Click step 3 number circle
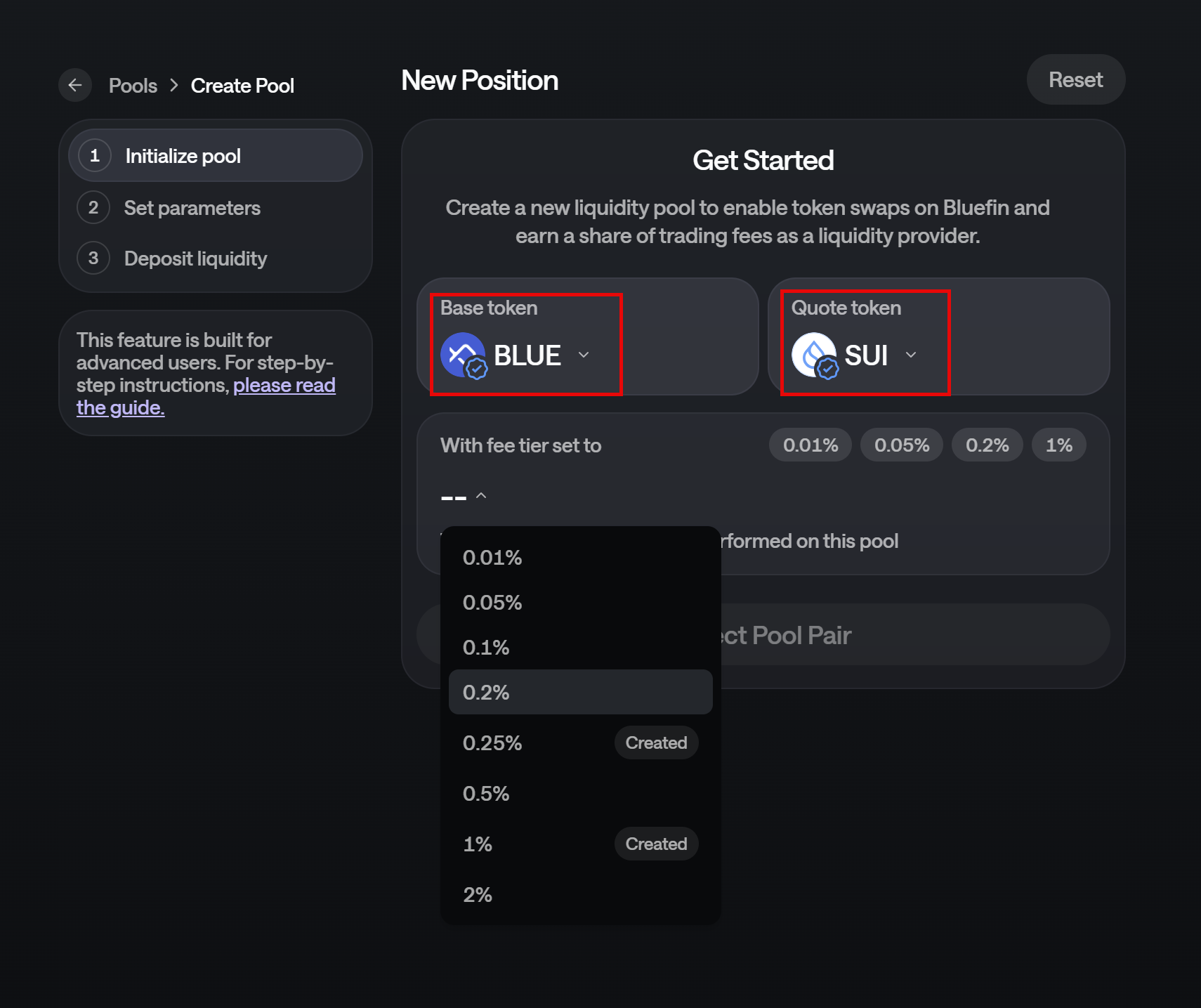 (x=93, y=258)
